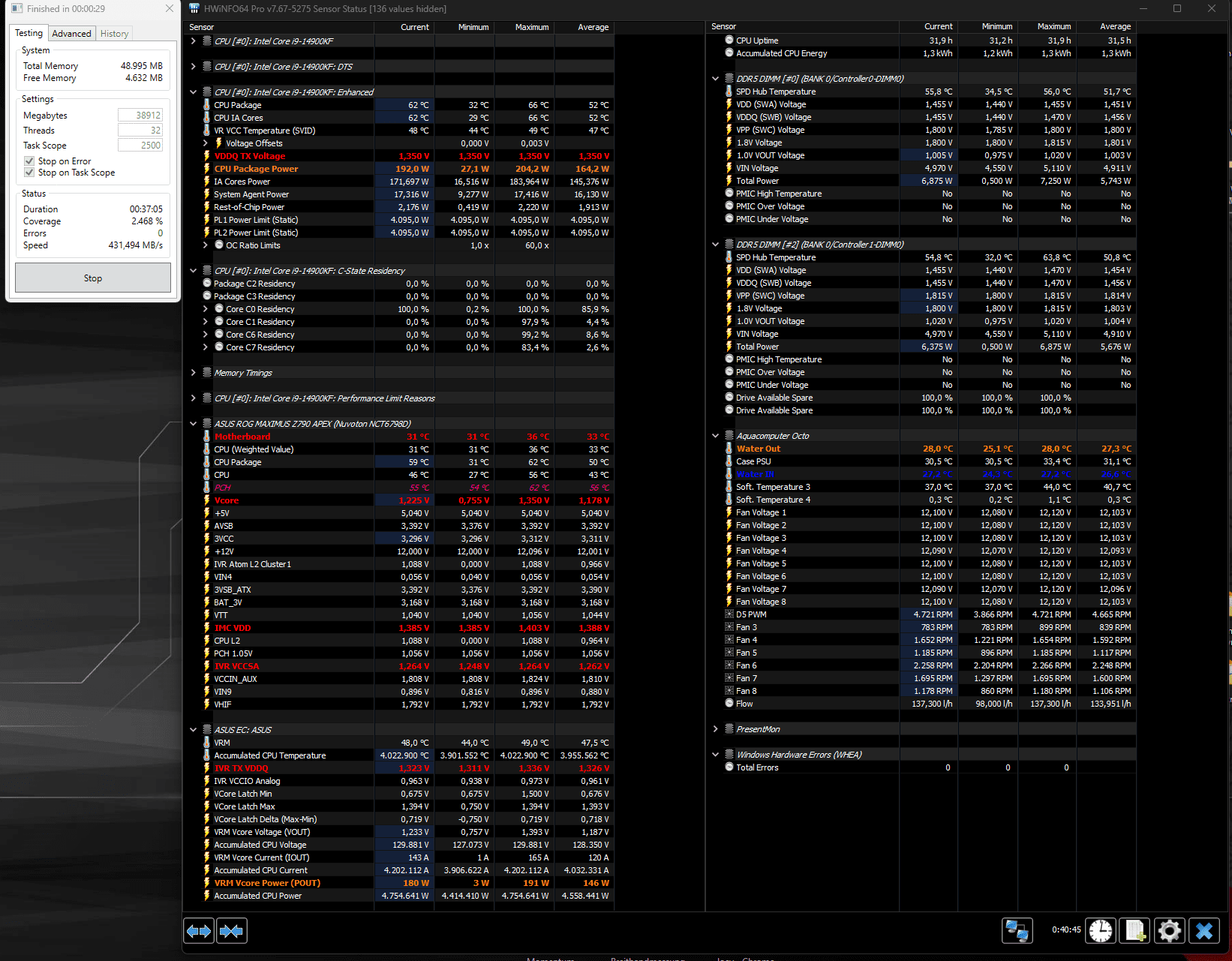Click the Threads input field
The height and width of the screenshot is (961, 1232).
coord(140,130)
